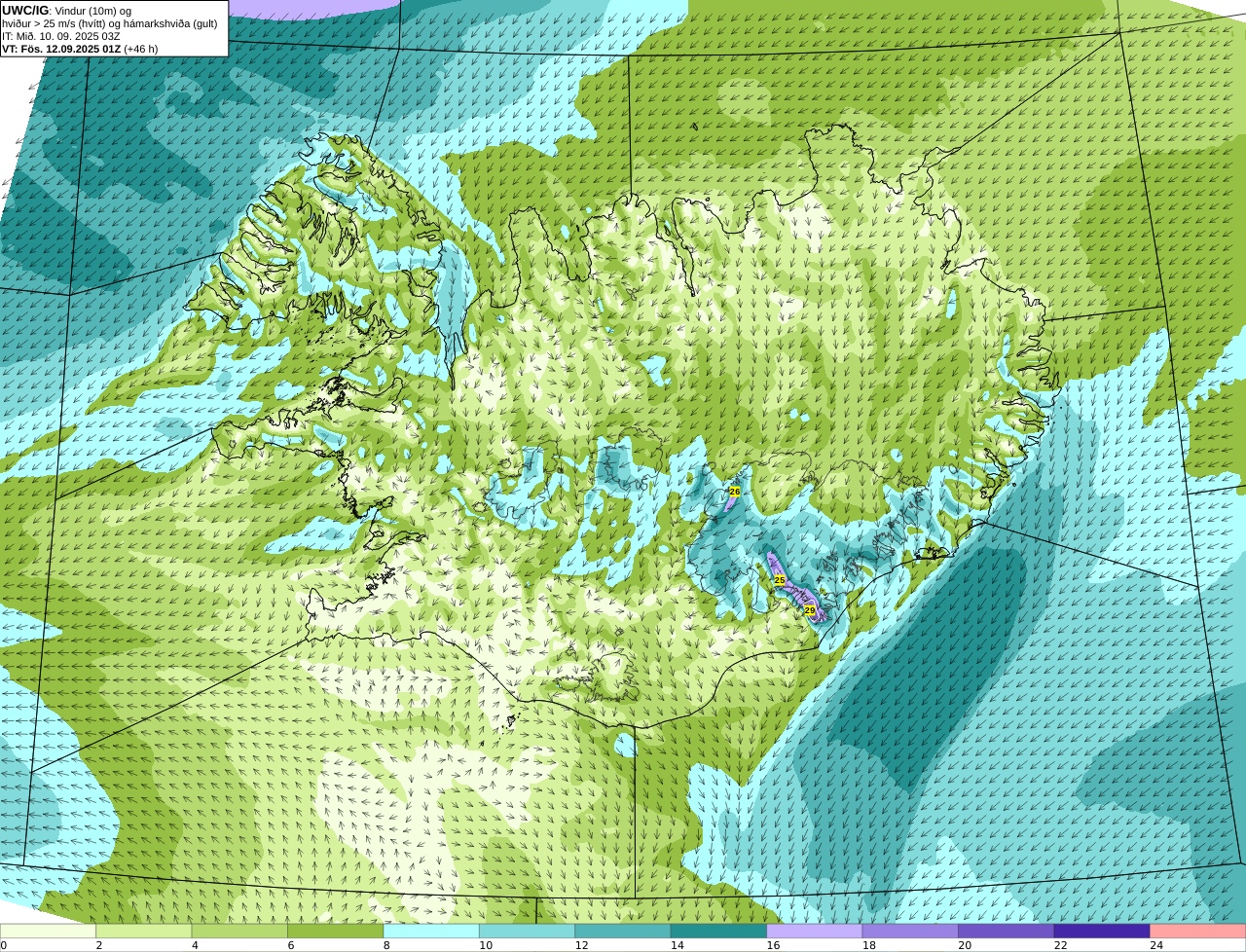Click the legend scale value '2'
The height and width of the screenshot is (952, 1246).
tap(98, 945)
